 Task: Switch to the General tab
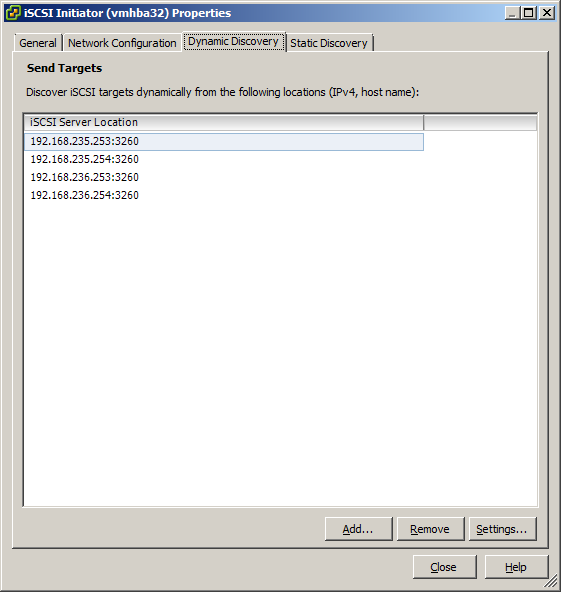[38, 43]
